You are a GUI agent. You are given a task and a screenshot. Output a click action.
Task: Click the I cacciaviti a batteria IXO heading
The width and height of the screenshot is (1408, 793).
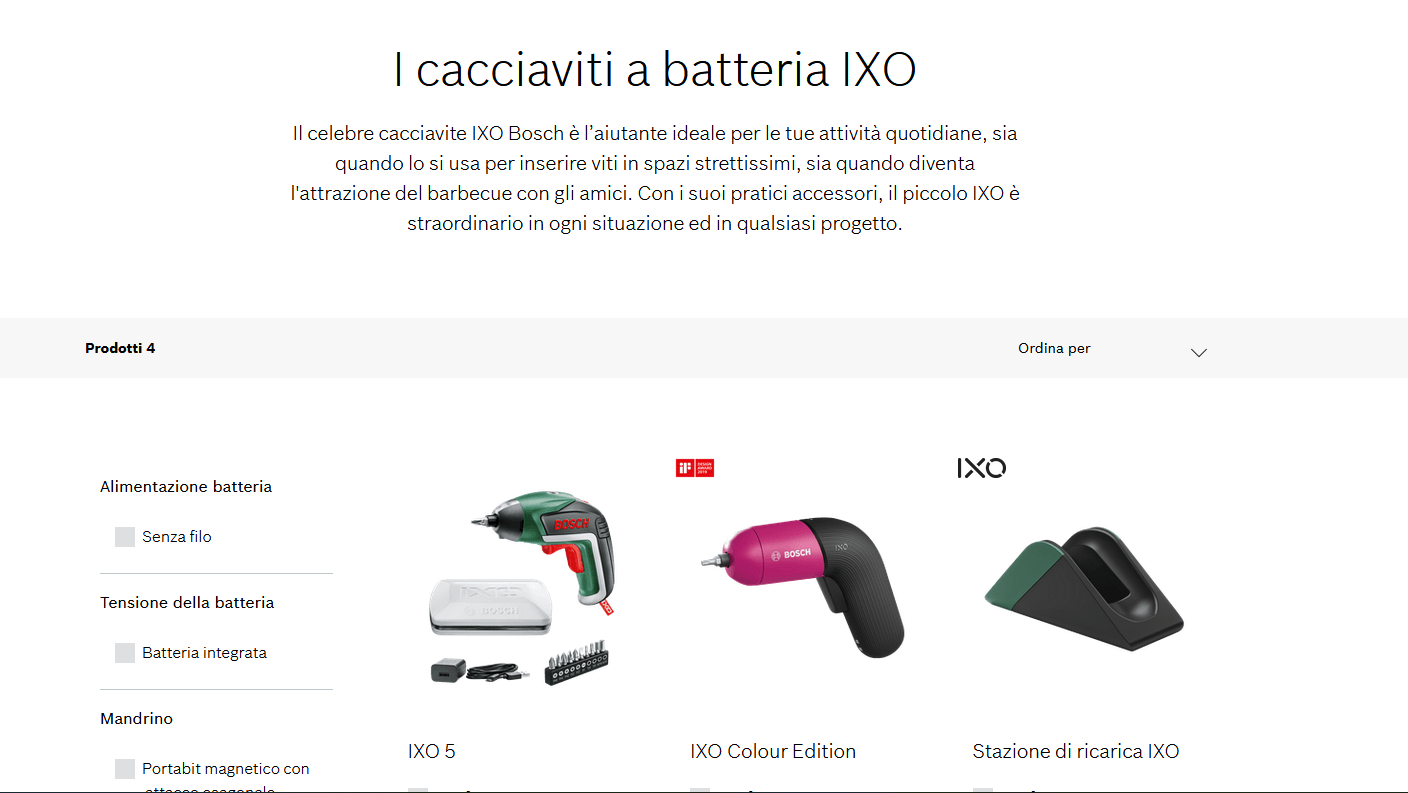[655, 71]
